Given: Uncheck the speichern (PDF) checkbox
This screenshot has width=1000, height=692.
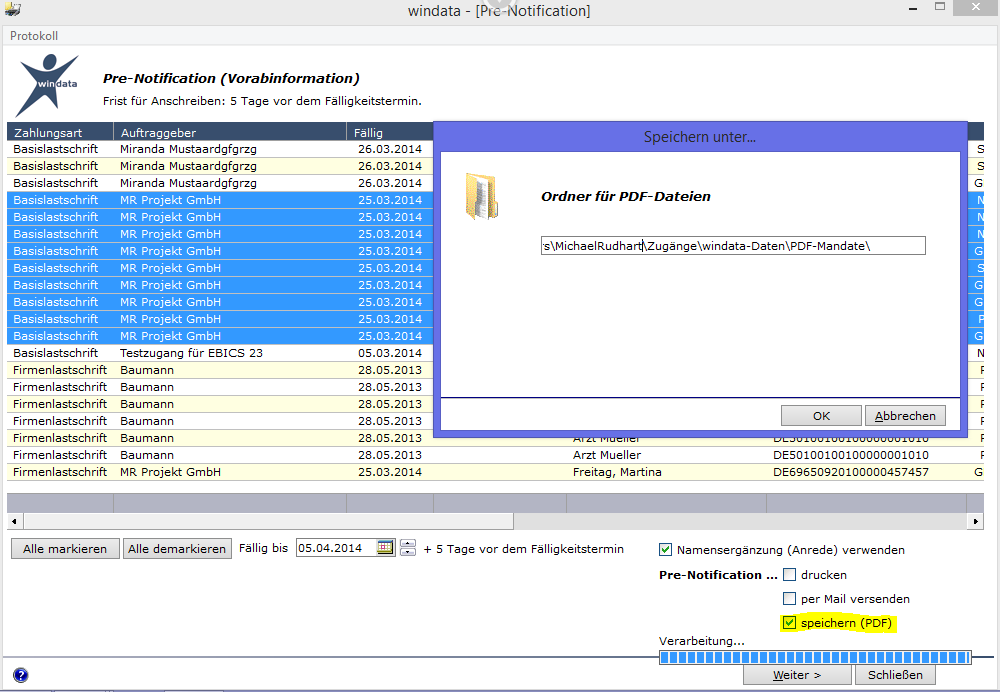Looking at the screenshot, I should 790,622.
